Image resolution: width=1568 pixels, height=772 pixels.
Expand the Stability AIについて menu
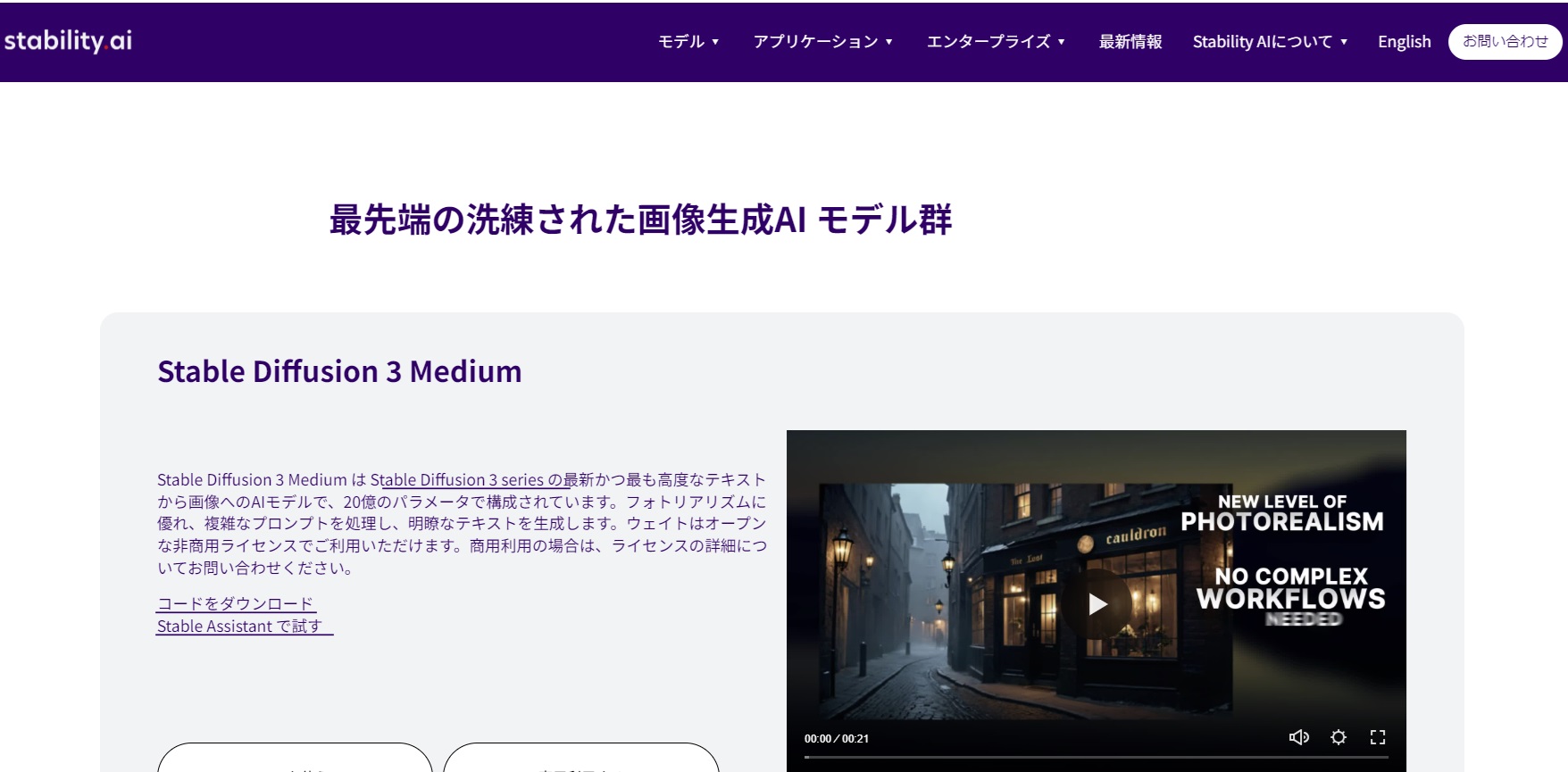point(1270,42)
